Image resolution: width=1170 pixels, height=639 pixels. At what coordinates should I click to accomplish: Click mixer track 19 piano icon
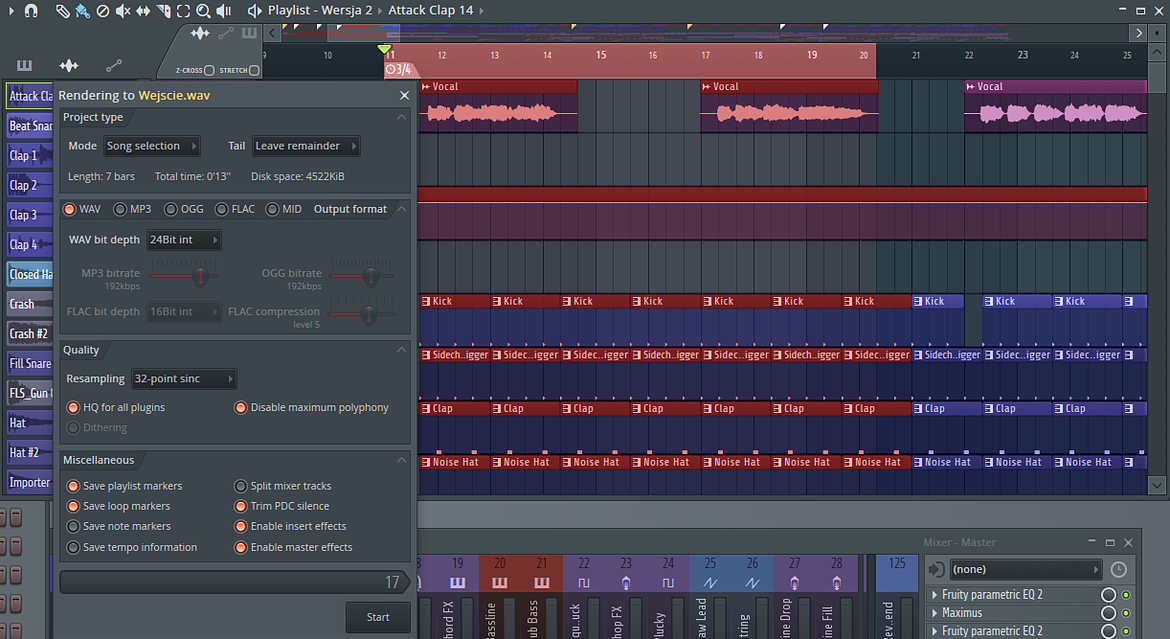pyautogui.click(x=457, y=582)
